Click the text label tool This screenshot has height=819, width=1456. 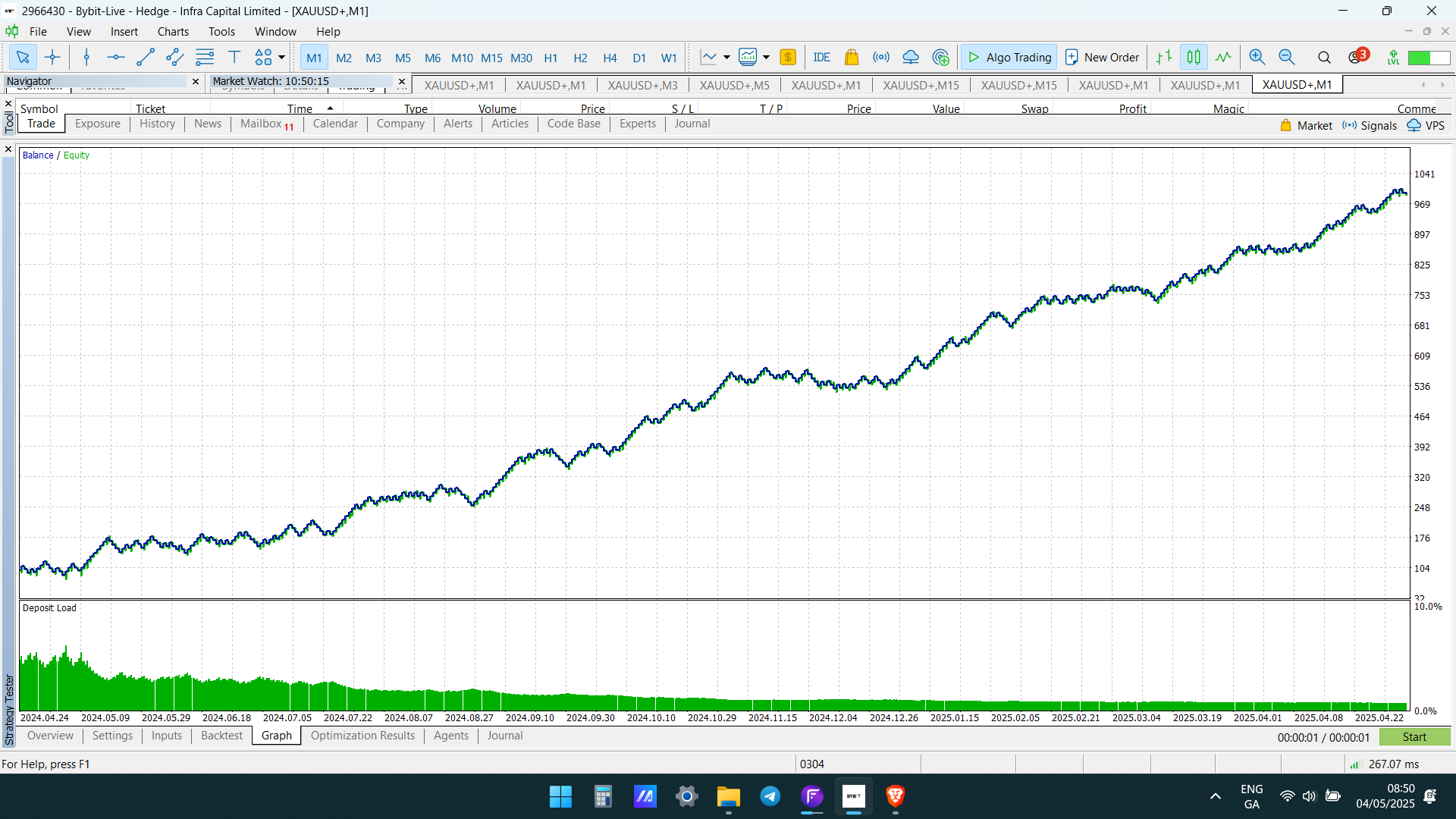coord(234,57)
